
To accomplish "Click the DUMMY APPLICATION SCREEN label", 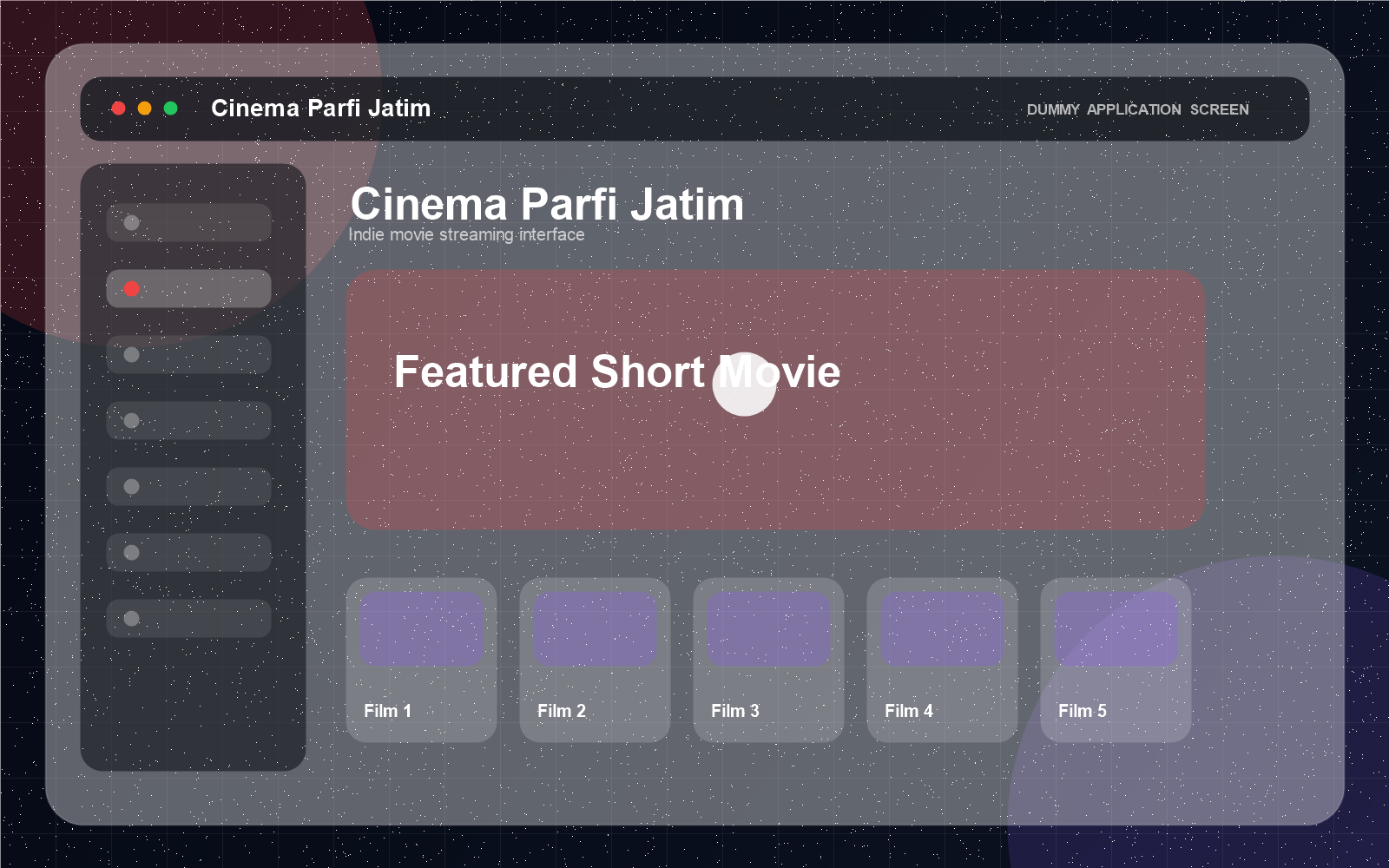I will pos(1137,109).
